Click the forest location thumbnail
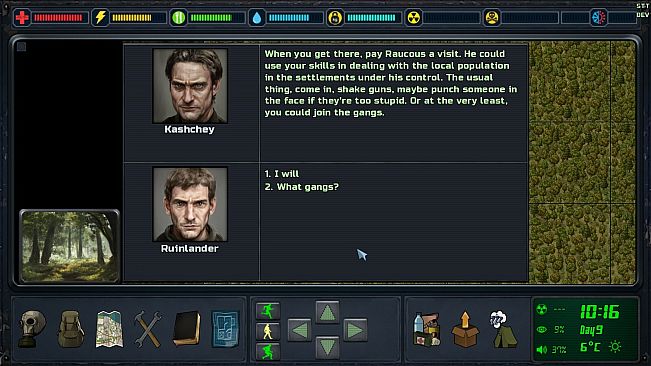The height and width of the screenshot is (366, 651). [69, 246]
